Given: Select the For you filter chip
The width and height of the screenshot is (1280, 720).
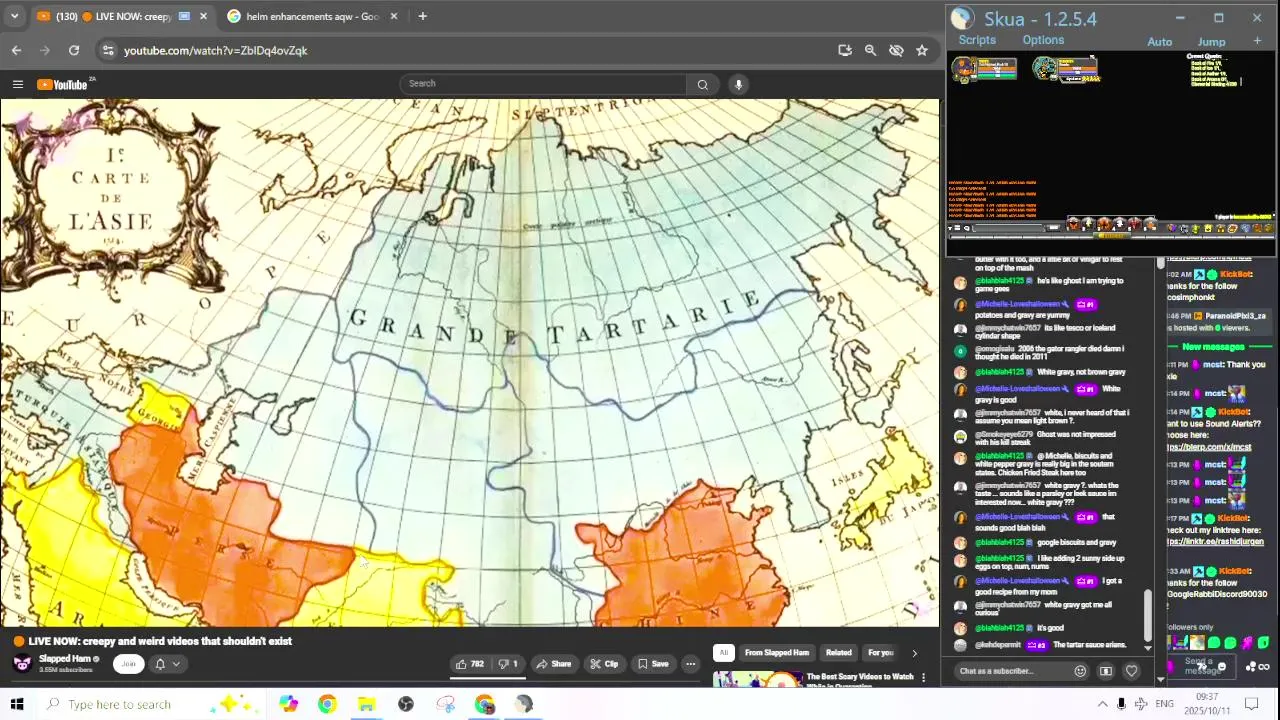Looking at the screenshot, I should click(880, 653).
